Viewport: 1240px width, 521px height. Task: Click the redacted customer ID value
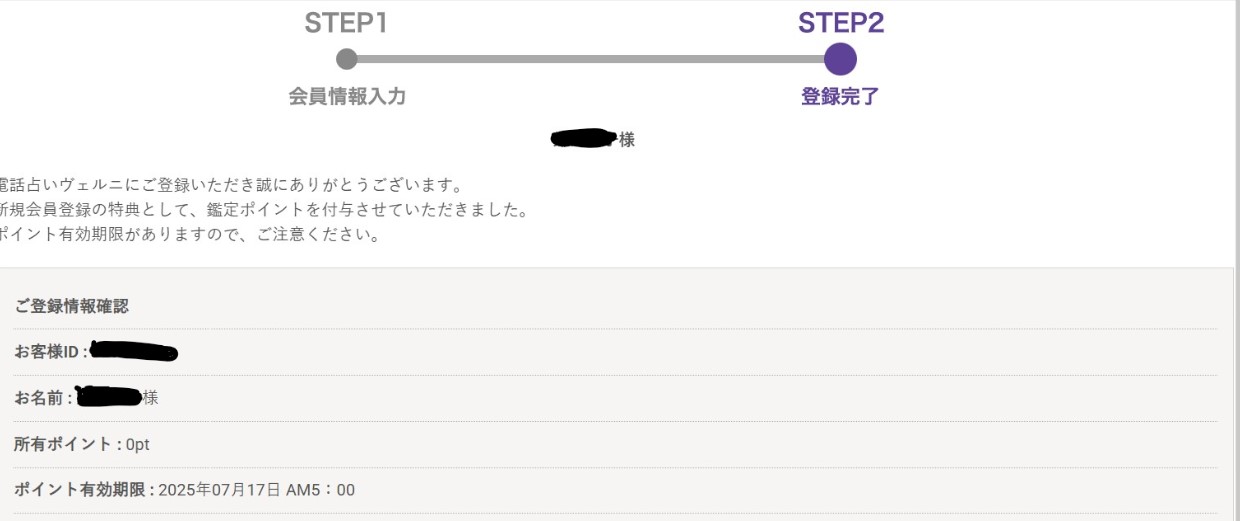(x=133, y=351)
